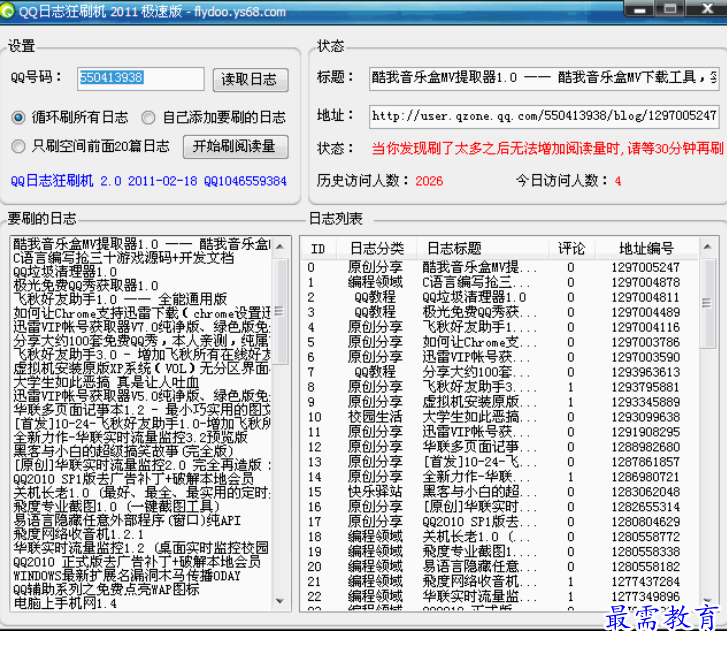Click up arrow of the left log list scrollbar

[280, 247]
